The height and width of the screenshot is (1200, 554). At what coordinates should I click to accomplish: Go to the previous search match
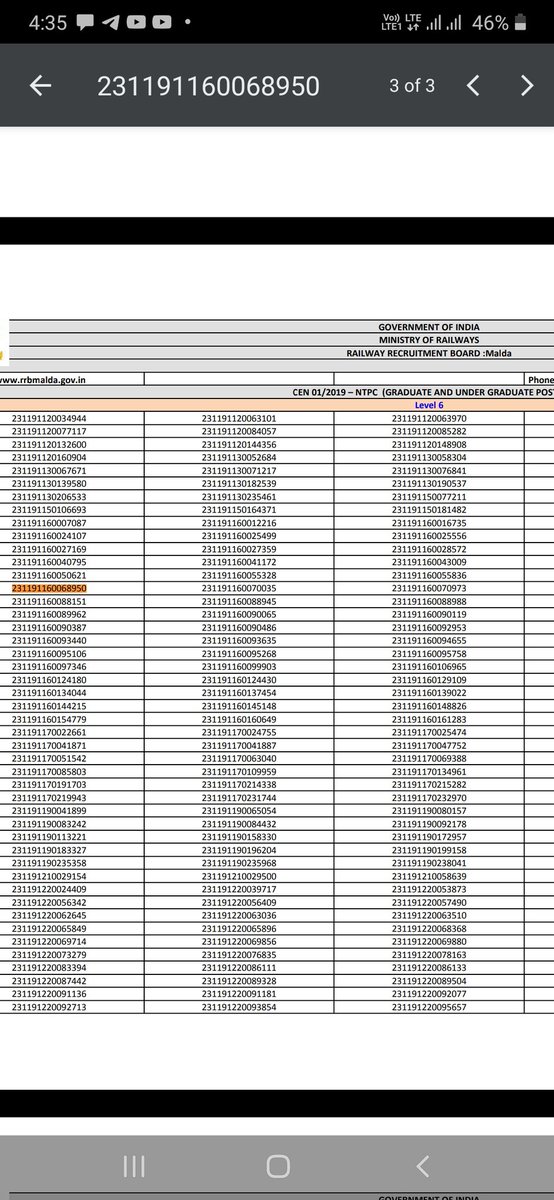point(474,86)
